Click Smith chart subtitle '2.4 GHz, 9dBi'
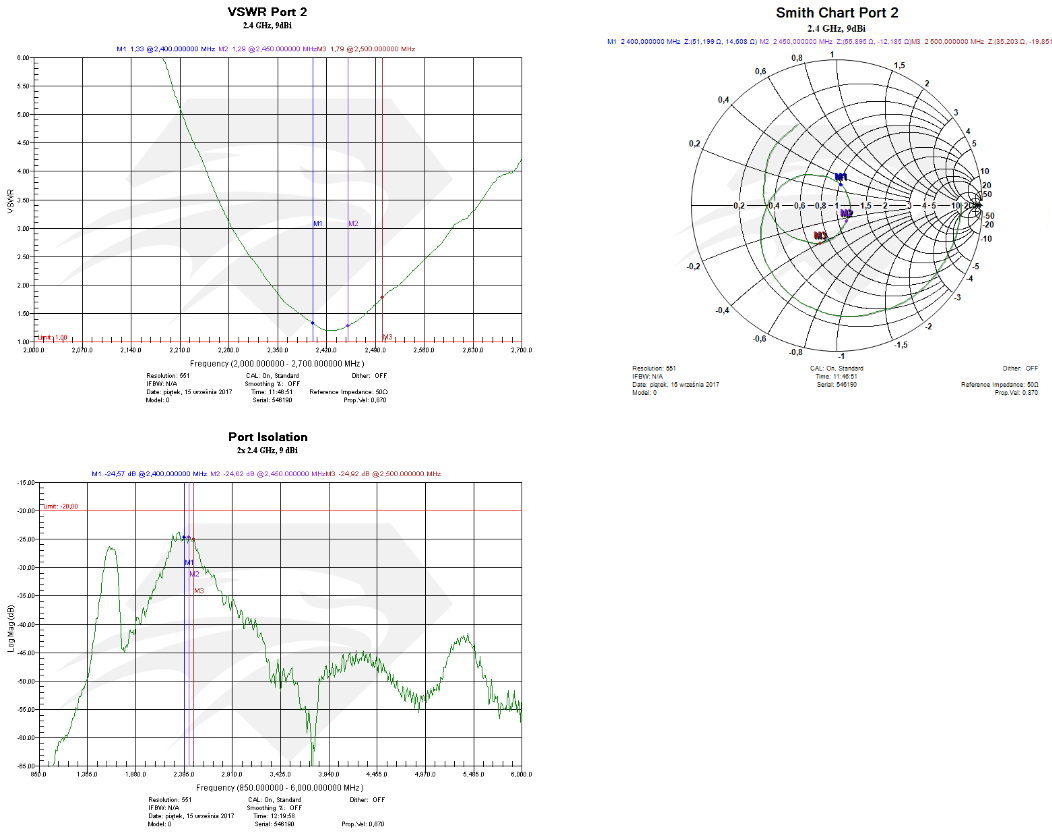Screen dimensions: 1052x835 [837, 28]
